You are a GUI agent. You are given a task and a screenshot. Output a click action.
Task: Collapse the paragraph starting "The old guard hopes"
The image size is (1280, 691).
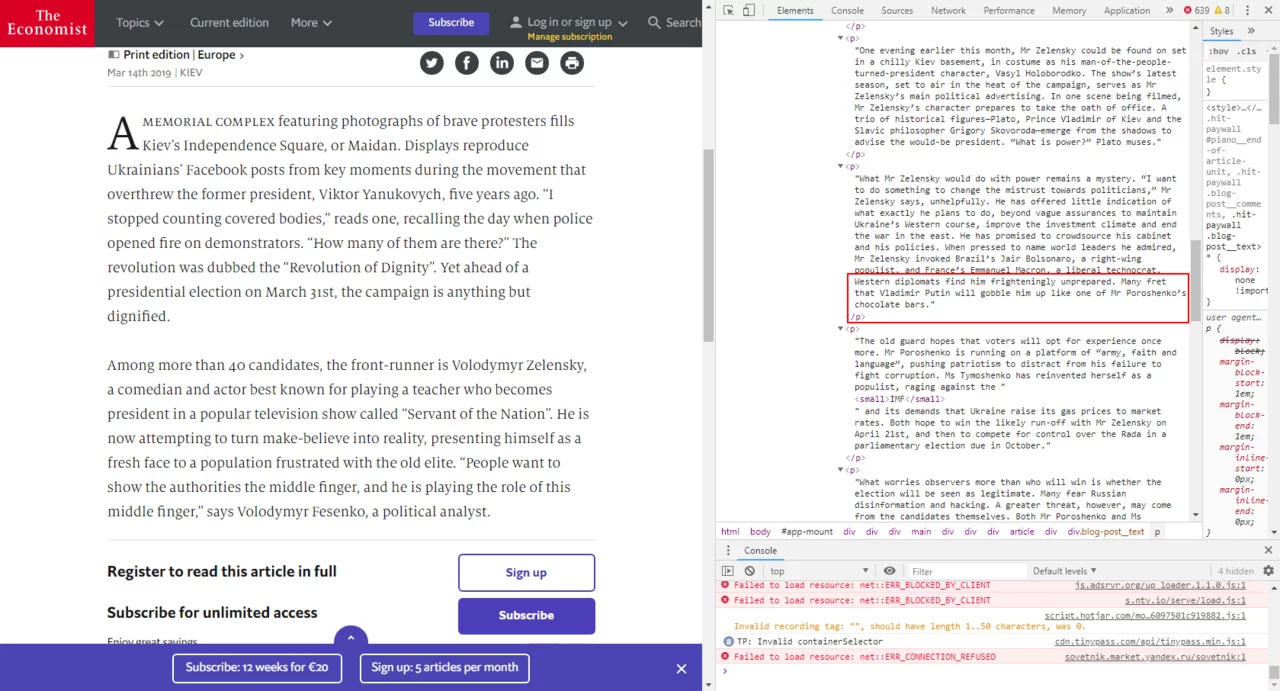(x=840, y=328)
